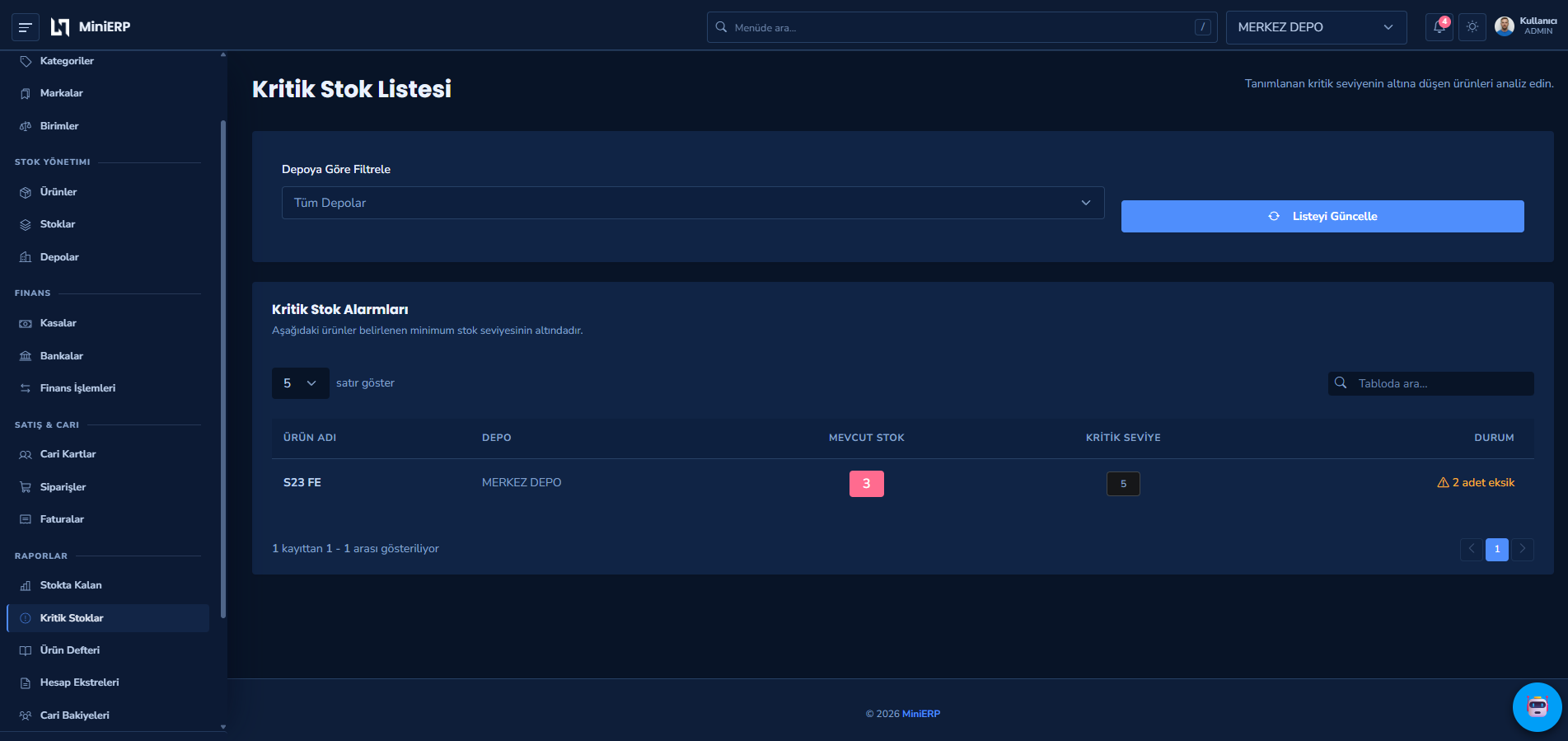Sort by the KRİTİK SEVİYE column header
1568x741 pixels.
pyautogui.click(x=1123, y=438)
